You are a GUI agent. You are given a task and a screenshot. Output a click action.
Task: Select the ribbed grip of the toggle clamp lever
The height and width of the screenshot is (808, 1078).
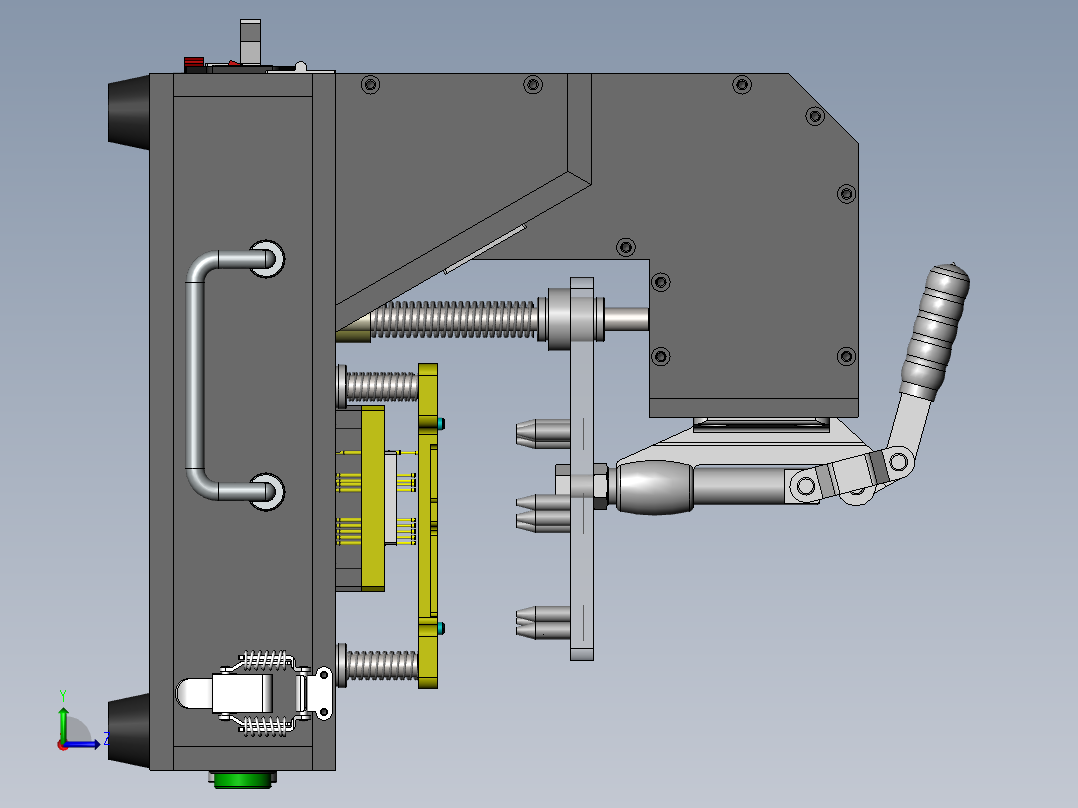[x=935, y=331]
